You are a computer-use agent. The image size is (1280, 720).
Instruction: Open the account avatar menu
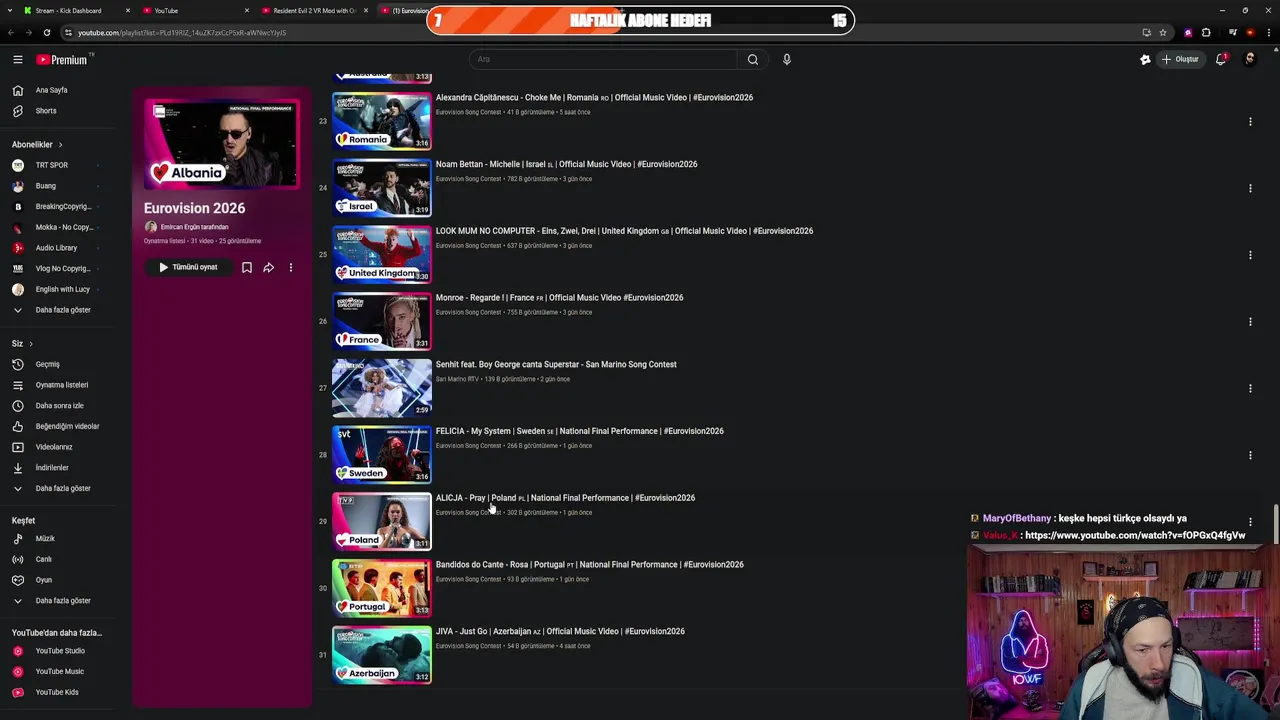(x=1249, y=59)
